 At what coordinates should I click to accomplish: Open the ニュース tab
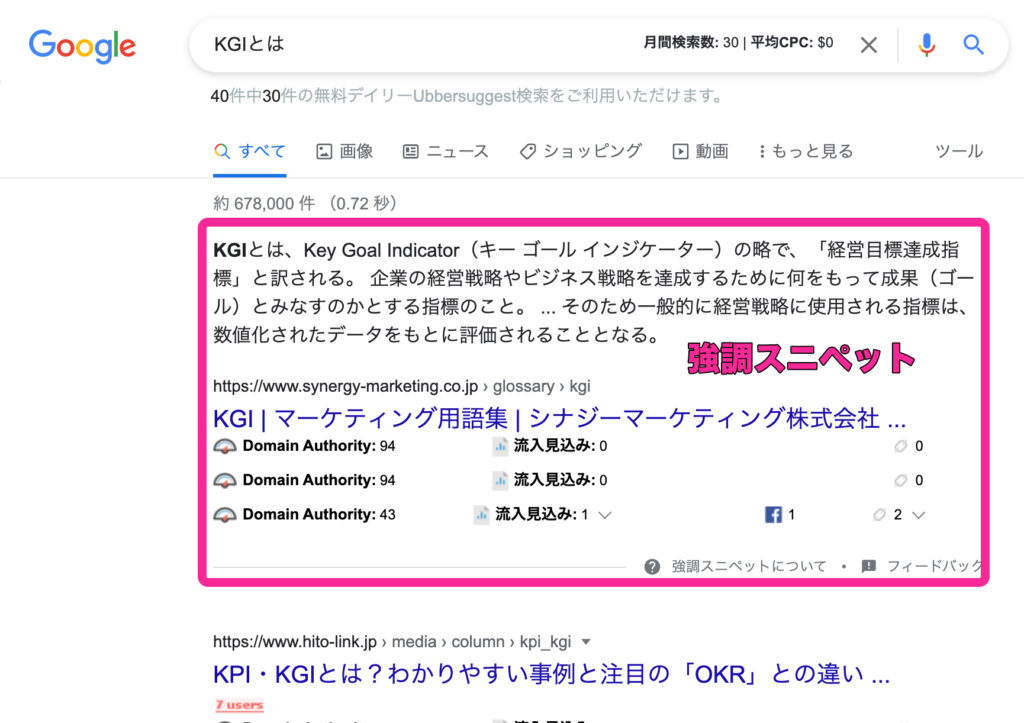(446, 152)
